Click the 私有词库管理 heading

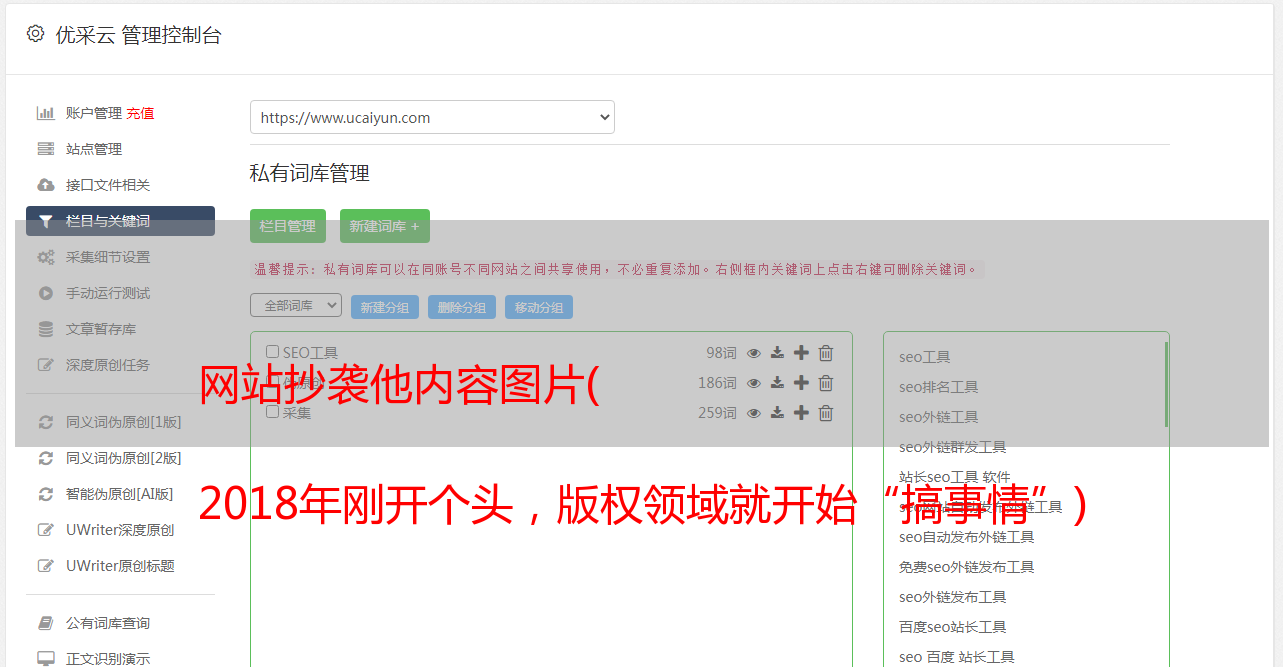(x=310, y=174)
